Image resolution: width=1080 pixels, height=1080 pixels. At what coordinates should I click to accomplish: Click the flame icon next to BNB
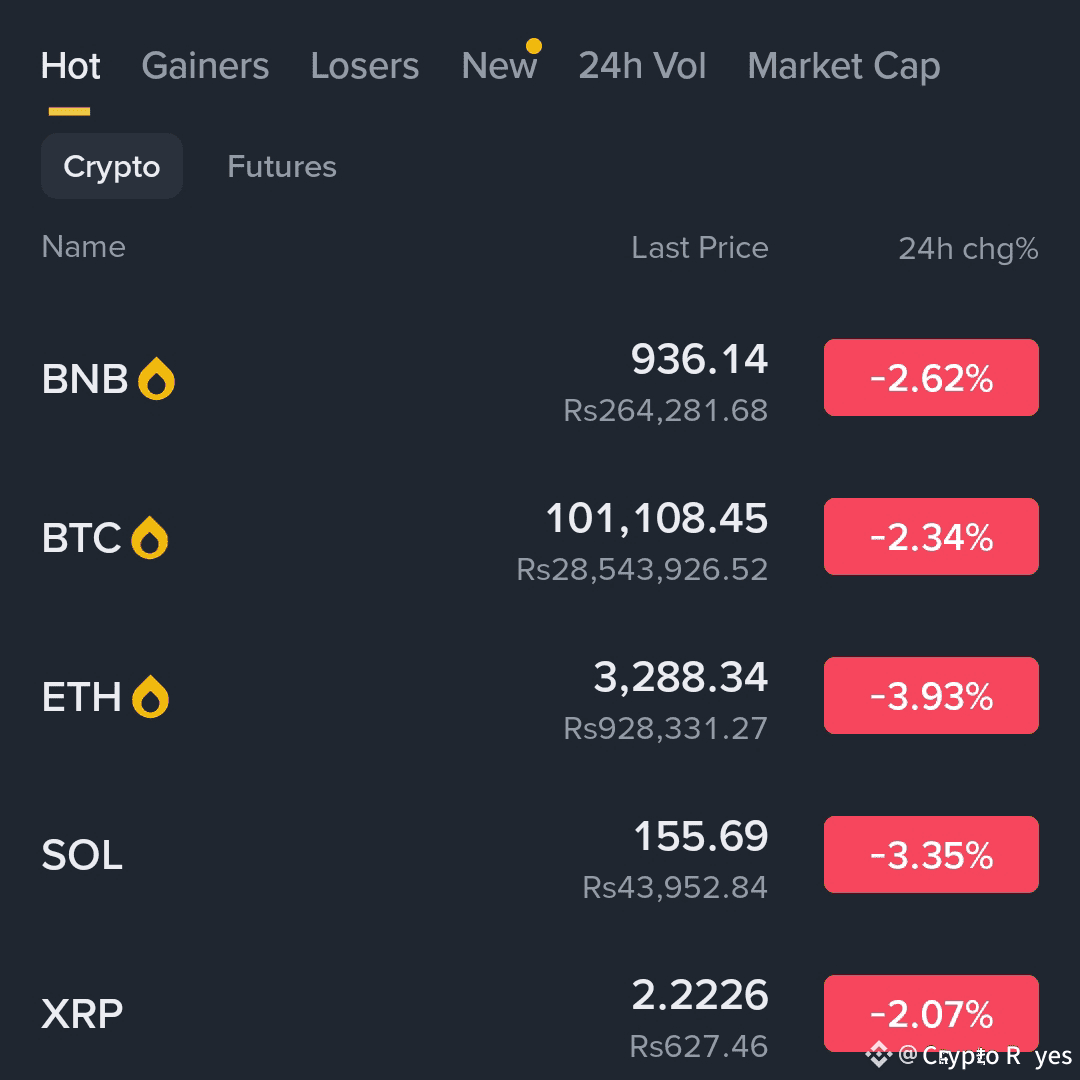pyautogui.click(x=156, y=379)
